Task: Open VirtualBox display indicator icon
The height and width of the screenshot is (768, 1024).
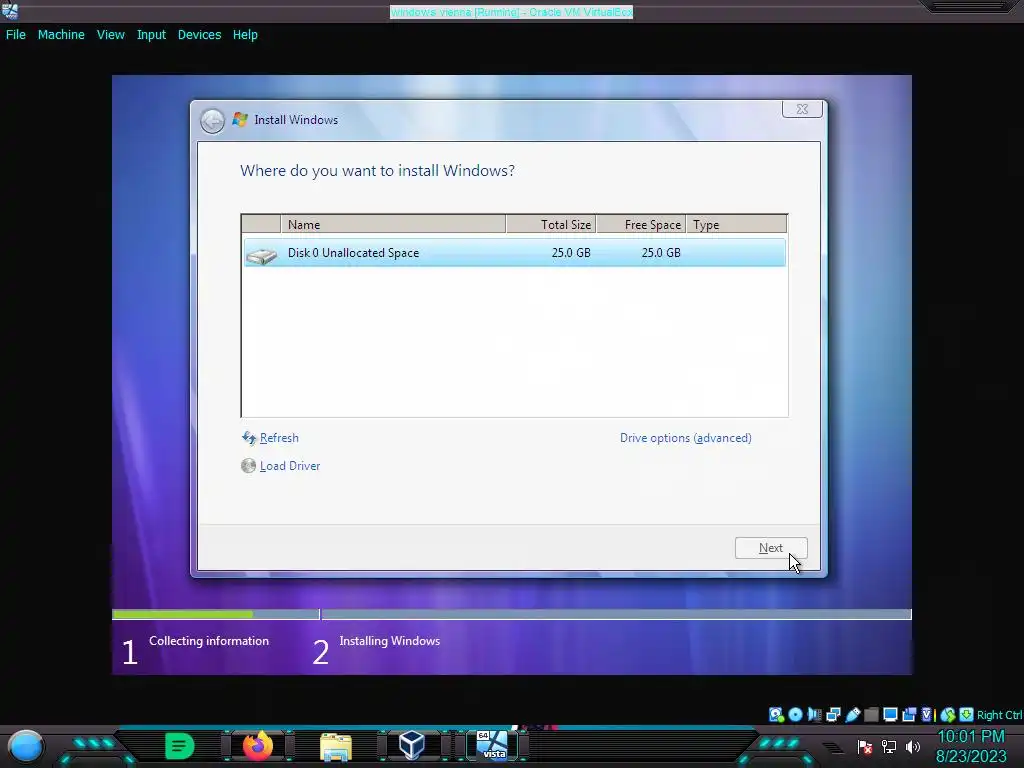Action: 890,714
